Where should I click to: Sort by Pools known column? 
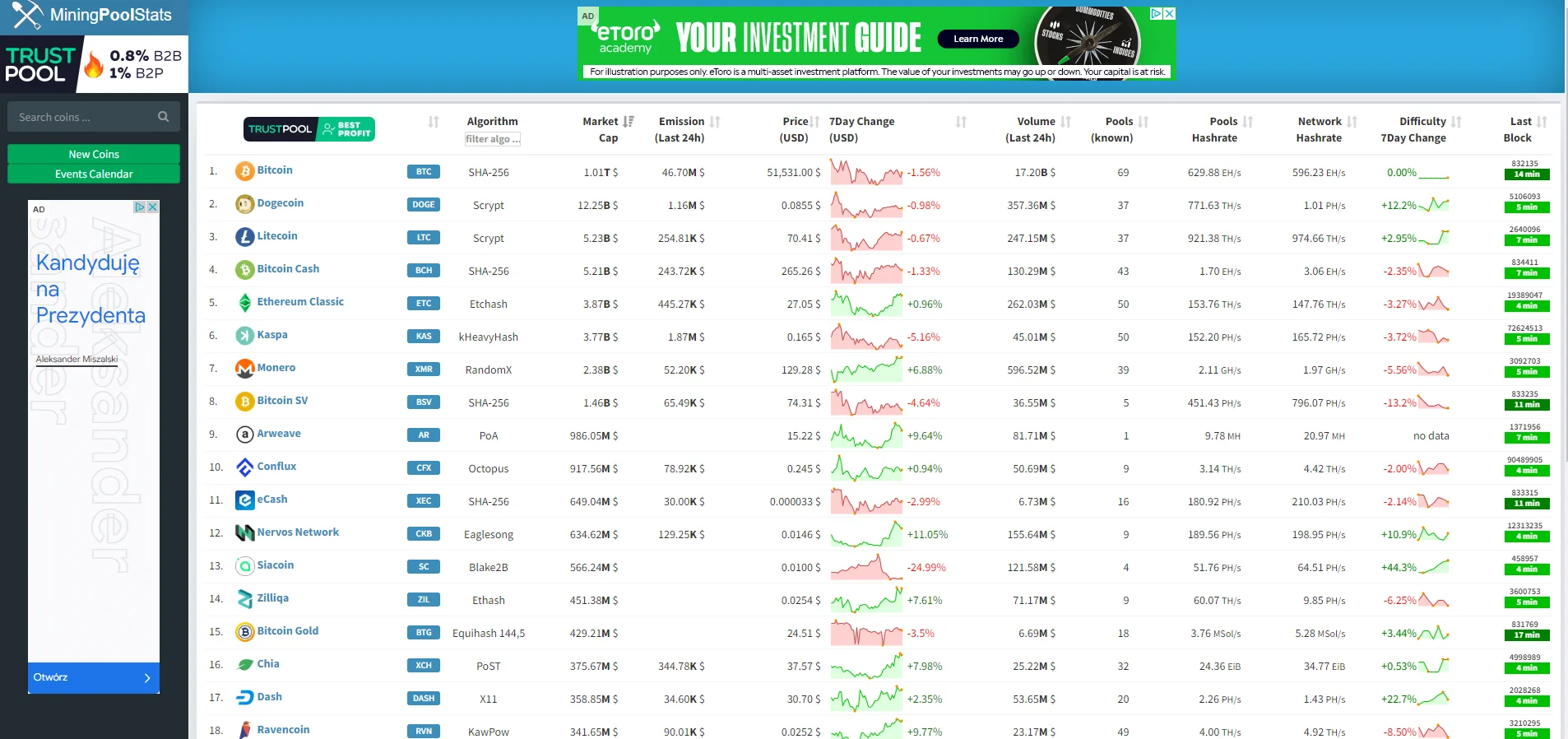pos(1144,122)
